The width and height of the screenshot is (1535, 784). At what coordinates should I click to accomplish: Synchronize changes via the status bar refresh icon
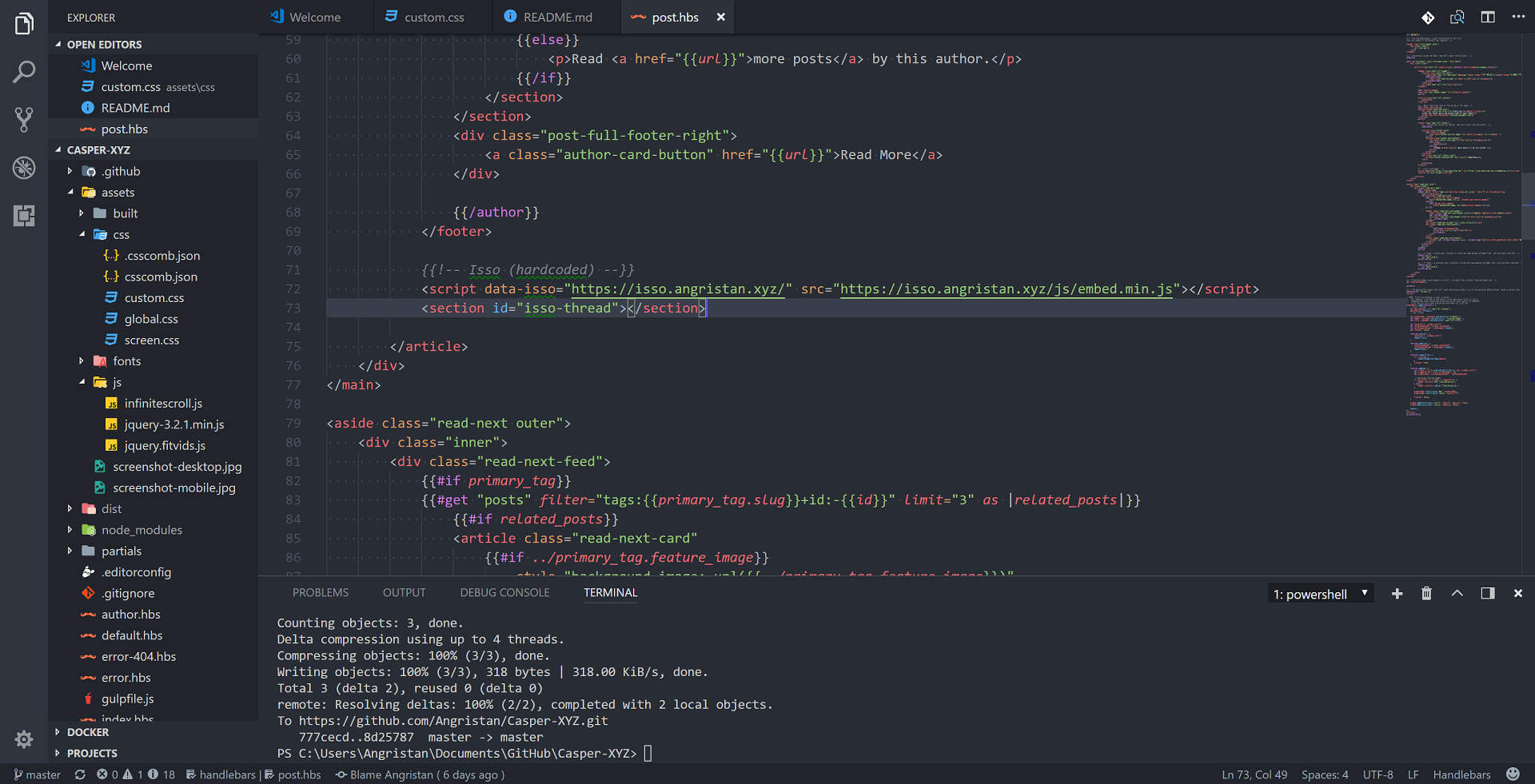(80, 774)
